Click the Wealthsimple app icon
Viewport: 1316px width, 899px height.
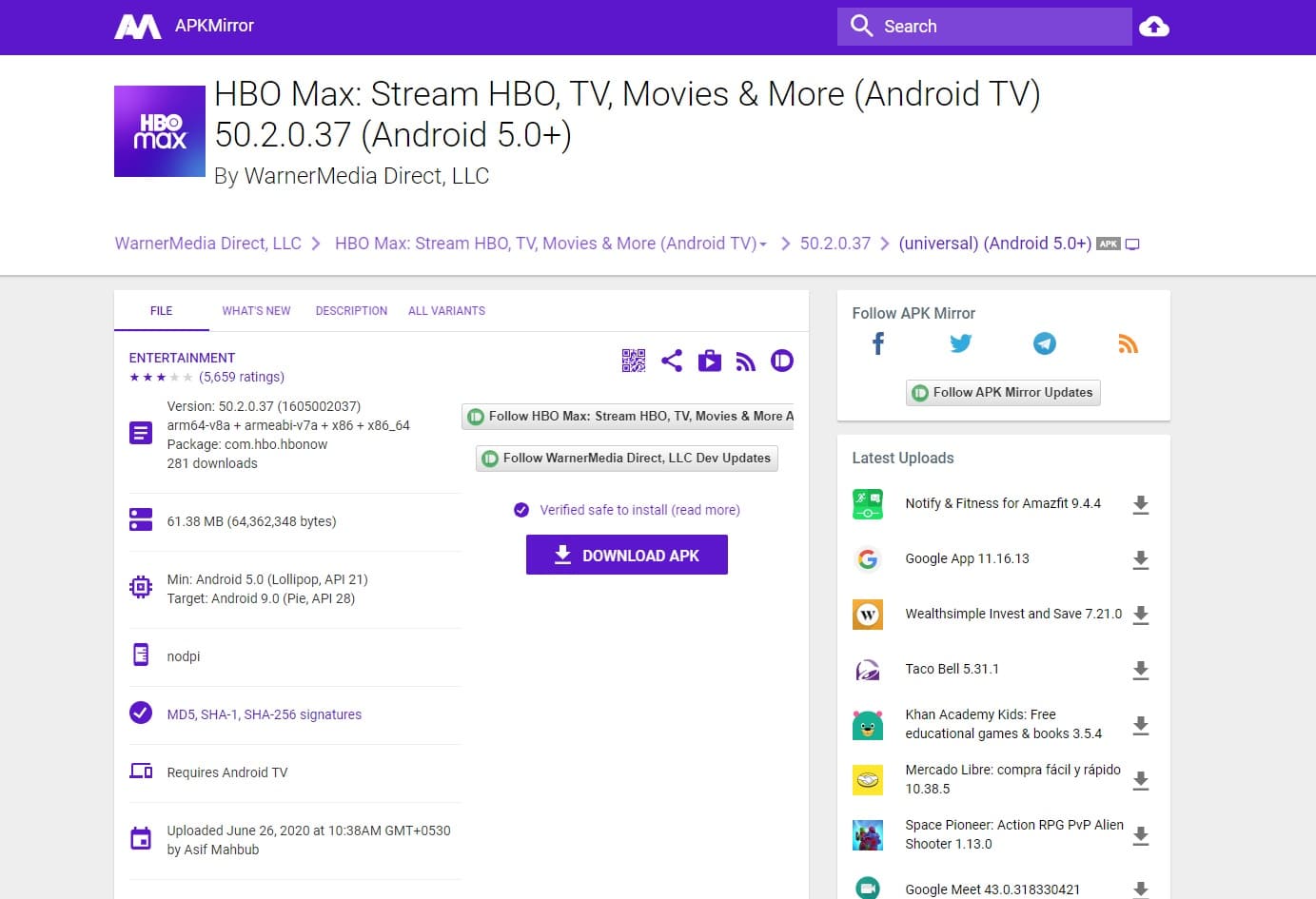[868, 615]
